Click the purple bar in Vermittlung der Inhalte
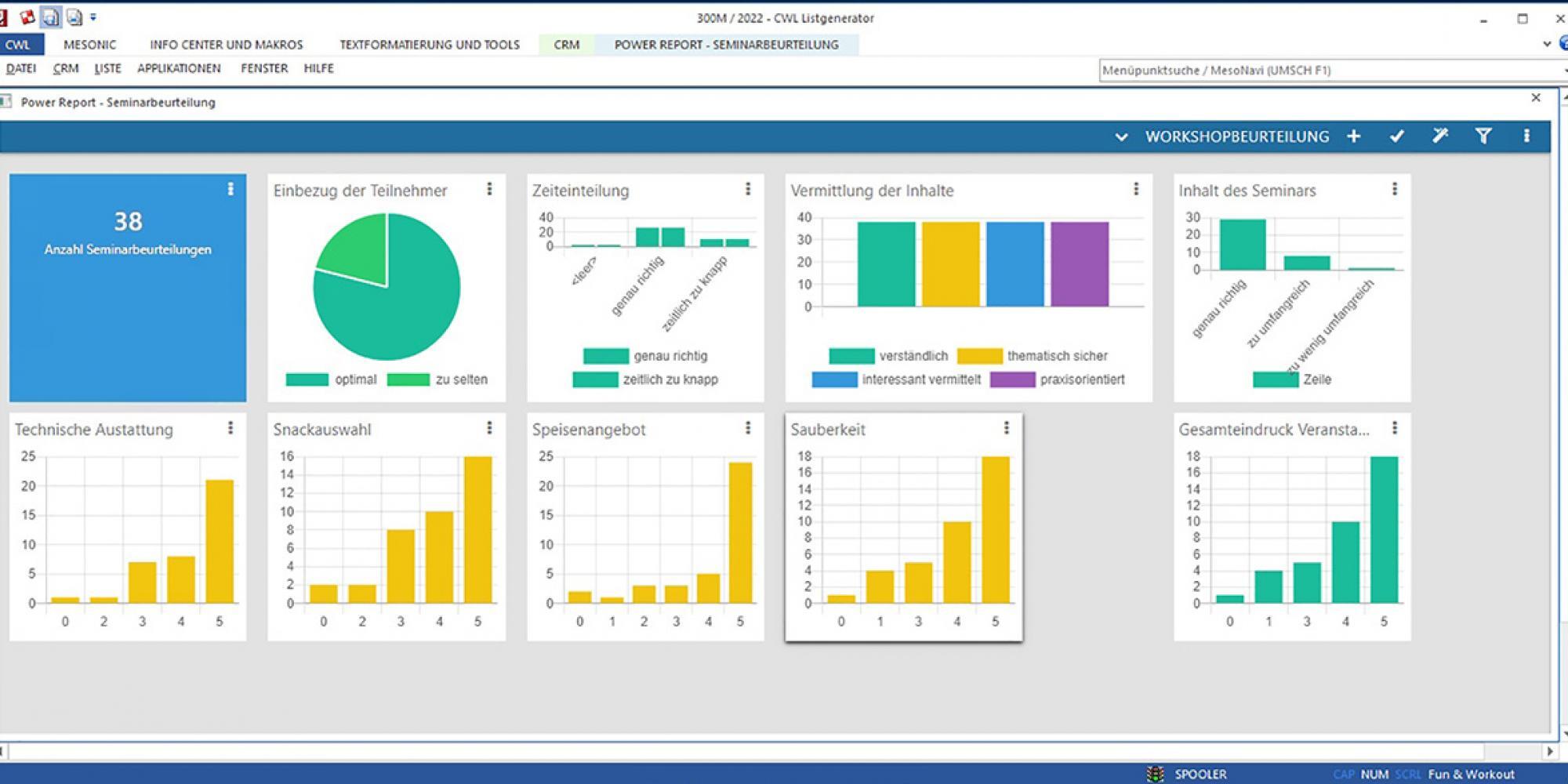Screen dimensions: 1568x784 pos(1080,264)
